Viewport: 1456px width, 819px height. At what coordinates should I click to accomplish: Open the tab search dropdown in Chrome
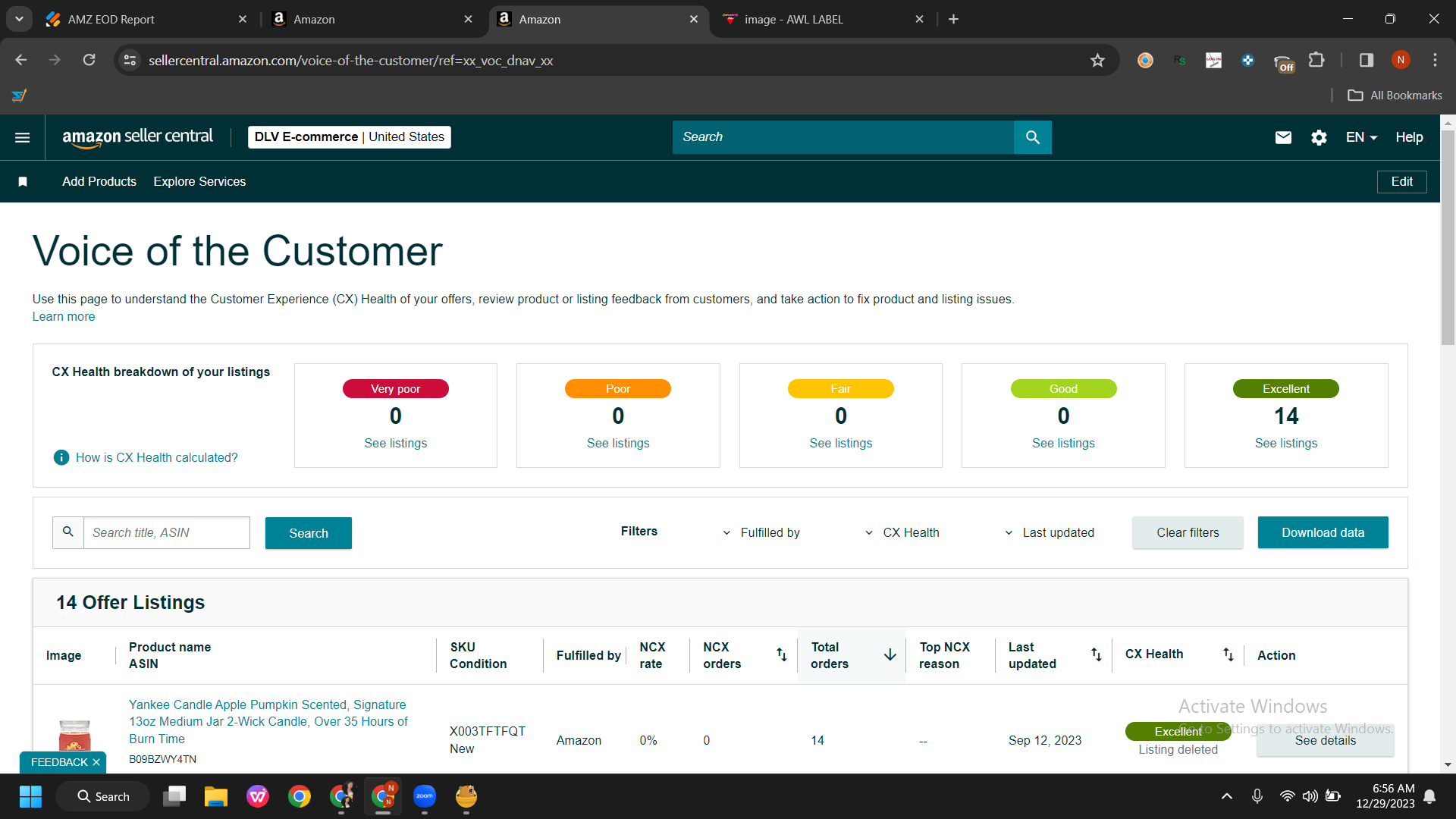(19, 19)
